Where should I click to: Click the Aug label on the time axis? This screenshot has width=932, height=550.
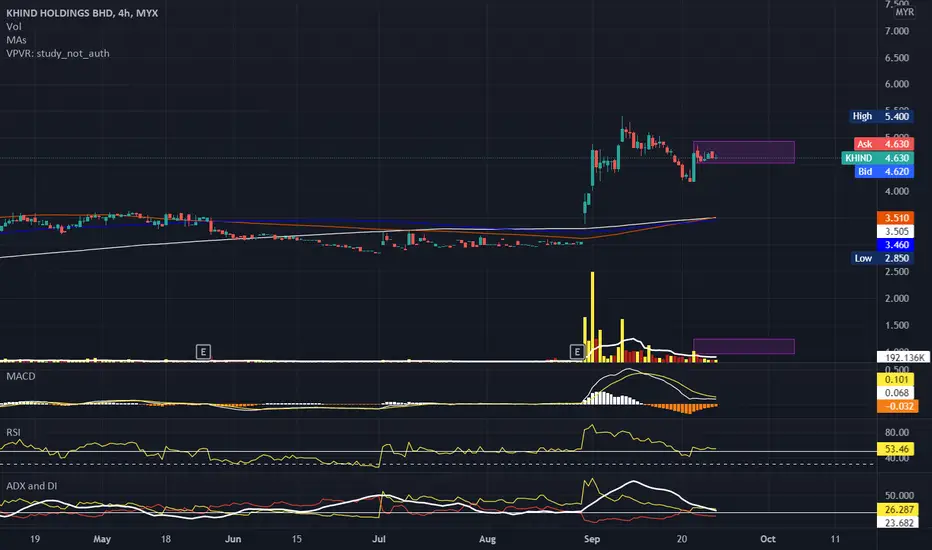tap(487, 539)
